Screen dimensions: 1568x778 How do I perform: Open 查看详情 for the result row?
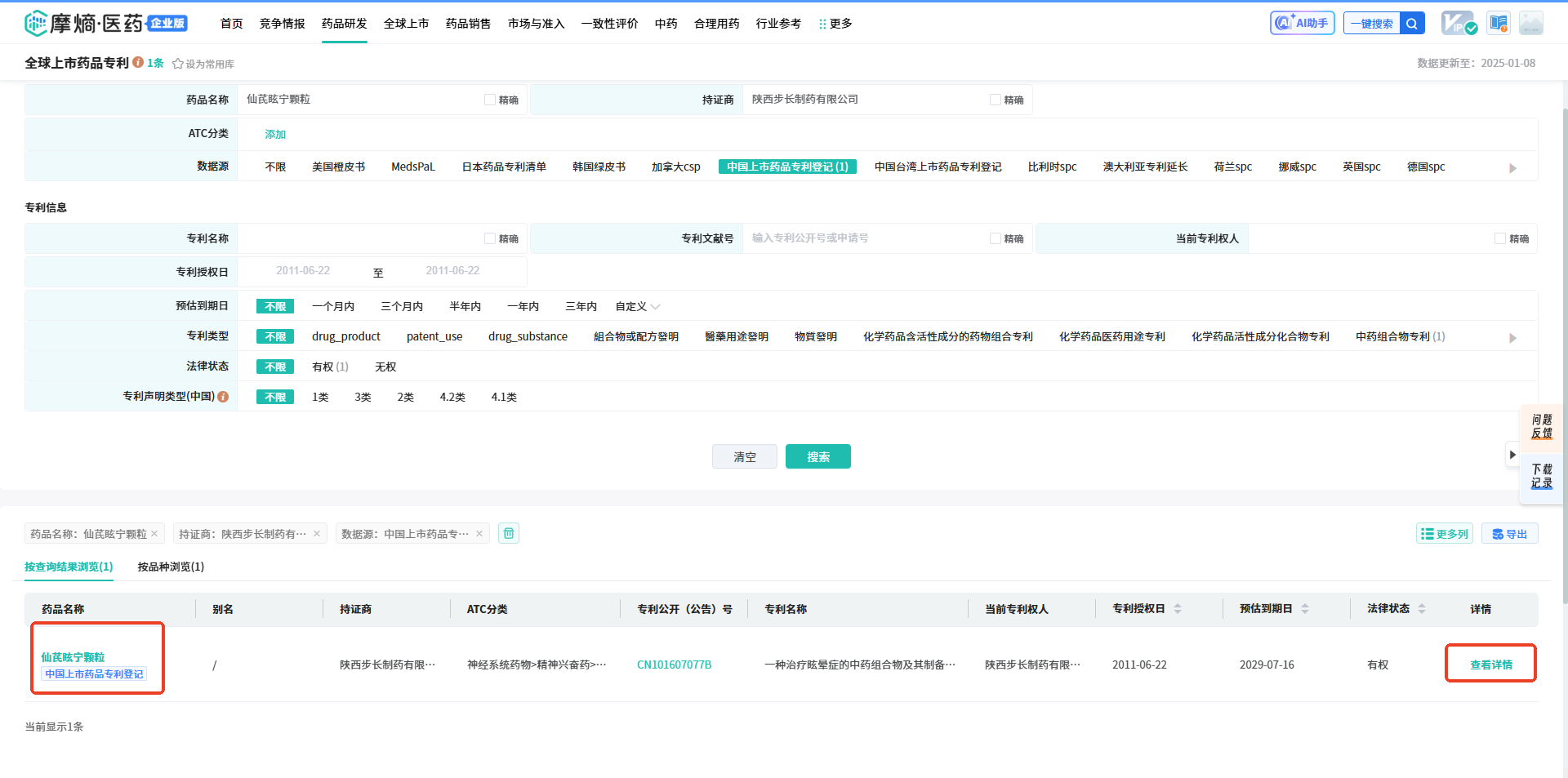tap(1491, 665)
